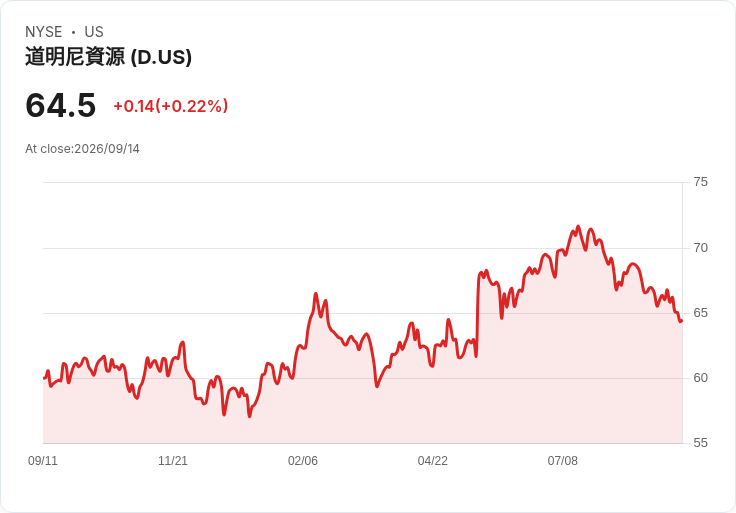Click the chart's highest peak above 70
This screenshot has height=513, width=736.
tap(578, 227)
